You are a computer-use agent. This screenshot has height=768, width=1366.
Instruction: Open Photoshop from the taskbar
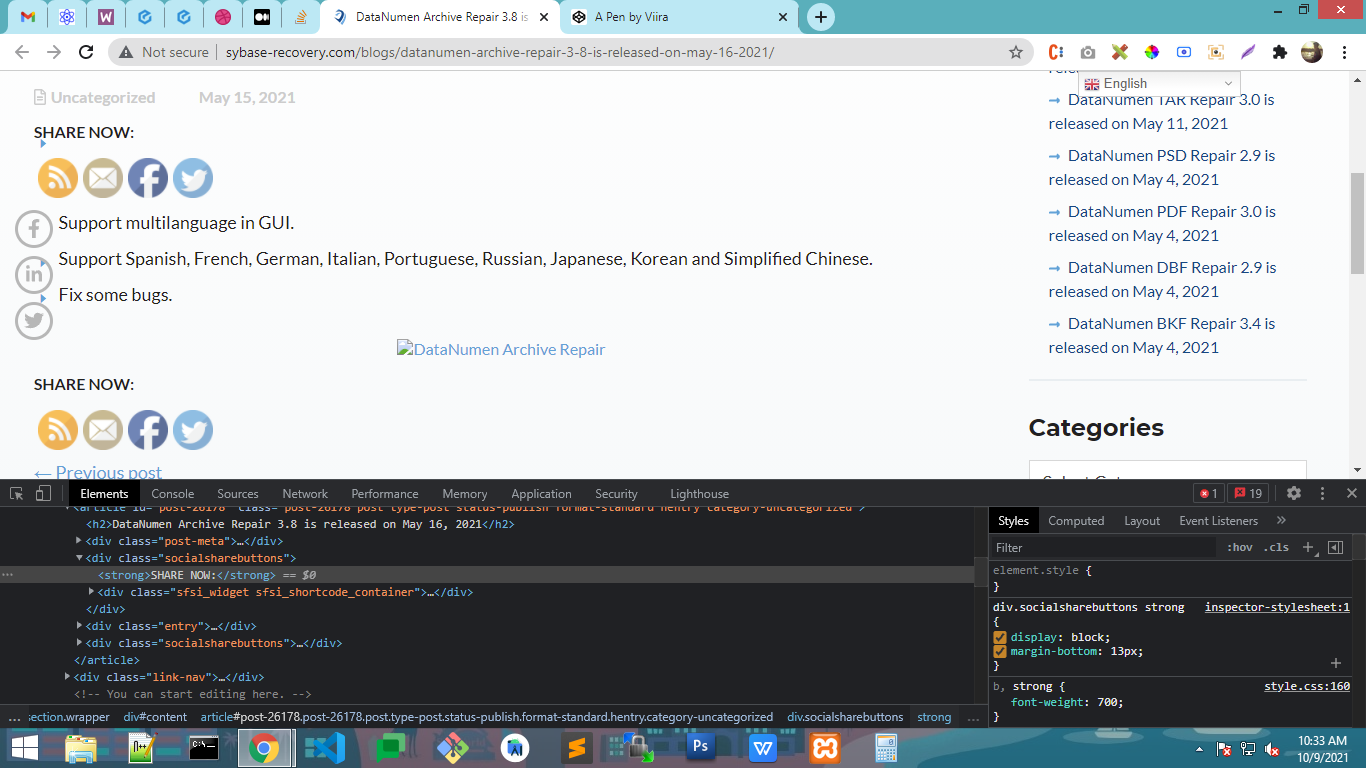tap(700, 747)
